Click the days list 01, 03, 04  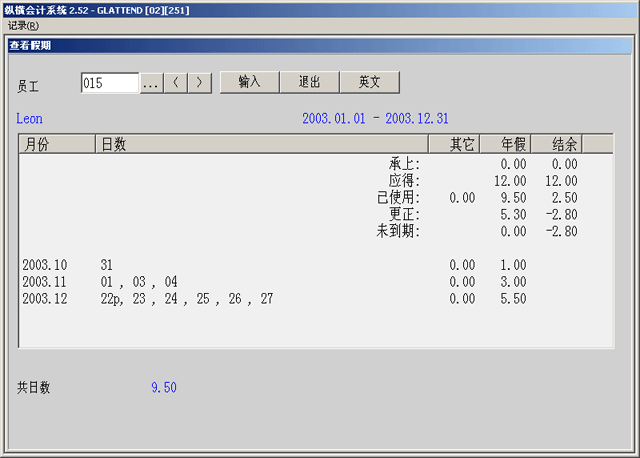[139, 282]
